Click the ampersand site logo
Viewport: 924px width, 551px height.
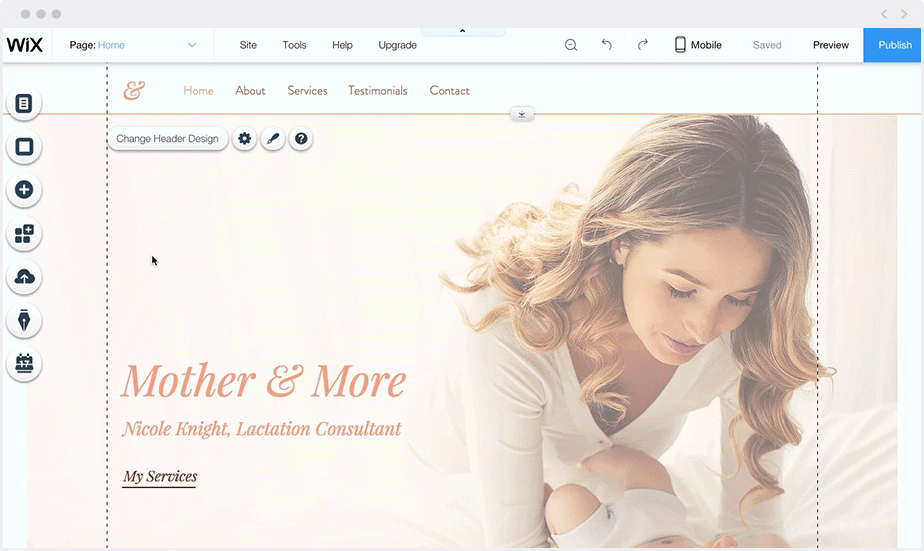pyautogui.click(x=134, y=90)
